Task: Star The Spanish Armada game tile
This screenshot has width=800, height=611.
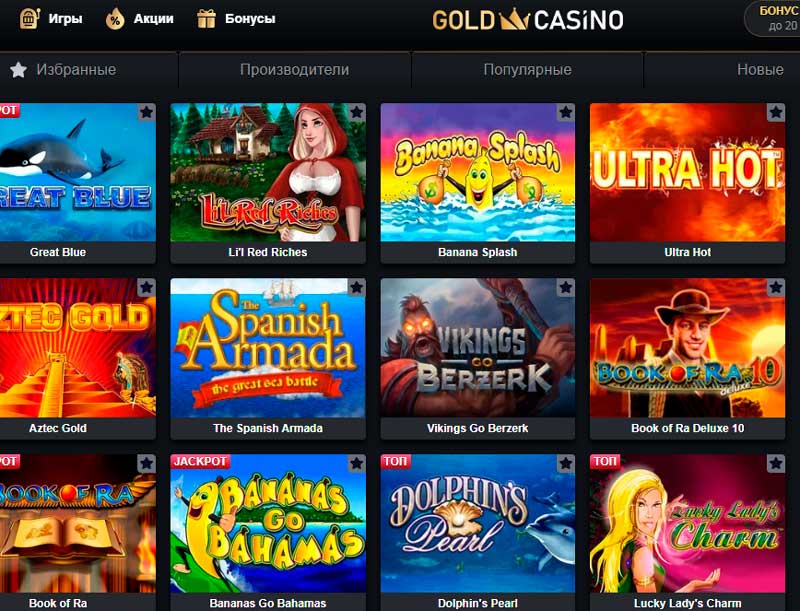Action: (357, 288)
